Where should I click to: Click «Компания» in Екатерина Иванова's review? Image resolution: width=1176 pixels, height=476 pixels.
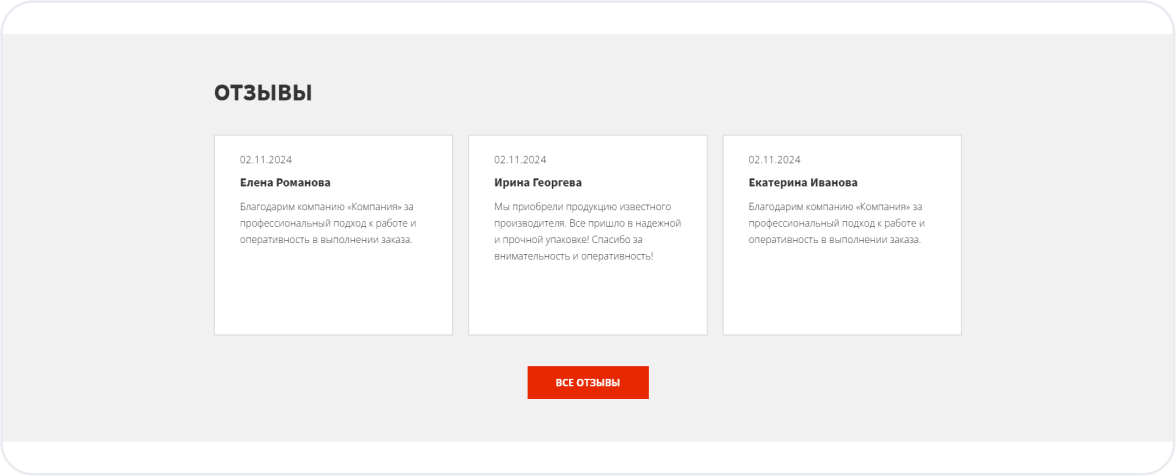pyautogui.click(x=880, y=207)
